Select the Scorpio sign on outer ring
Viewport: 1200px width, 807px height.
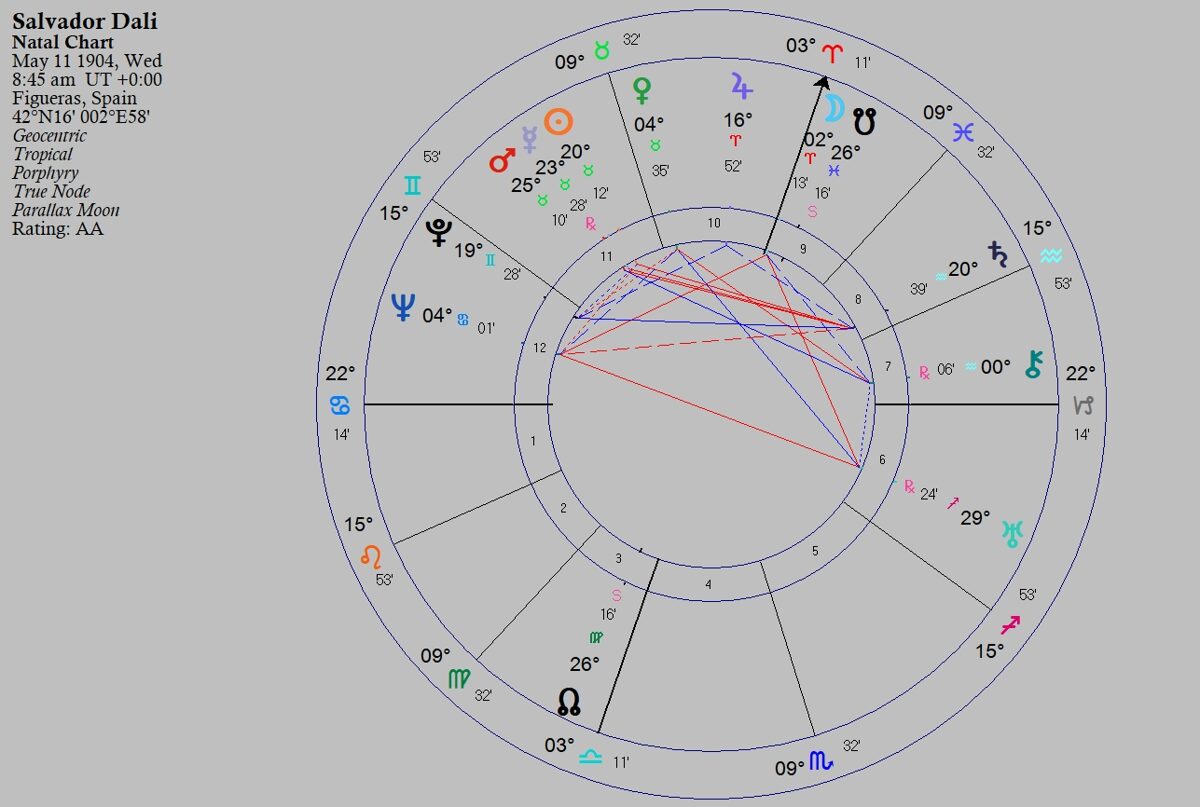point(821,762)
